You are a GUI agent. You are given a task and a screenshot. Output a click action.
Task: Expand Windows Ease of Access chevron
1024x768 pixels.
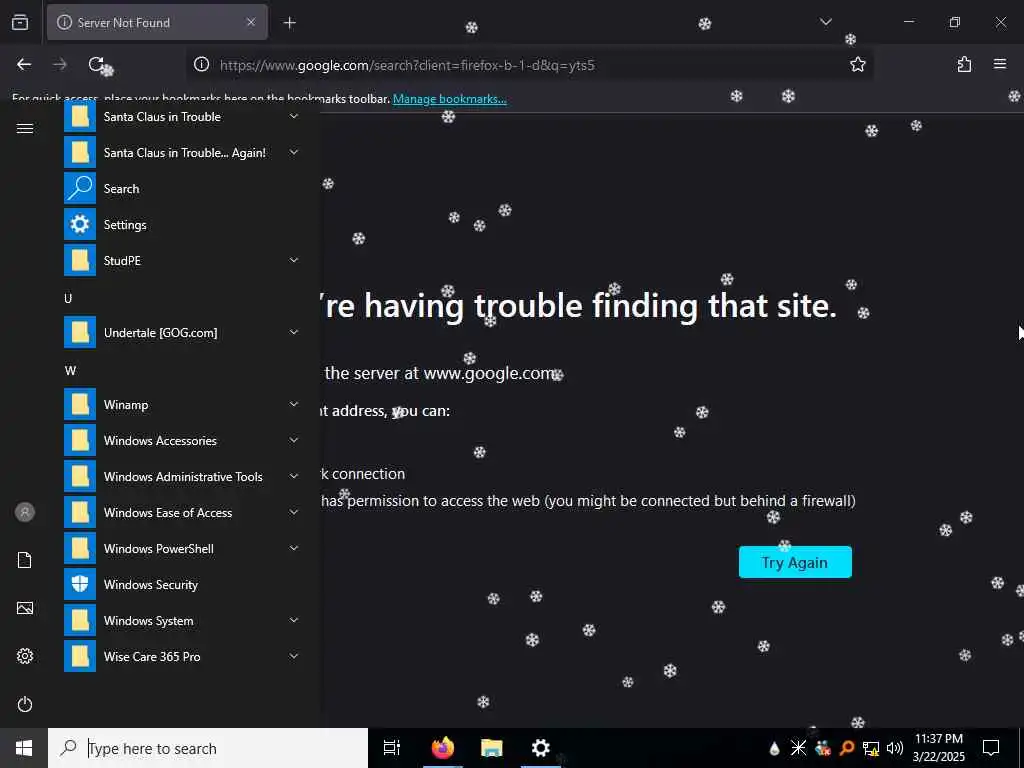pyautogui.click(x=294, y=512)
